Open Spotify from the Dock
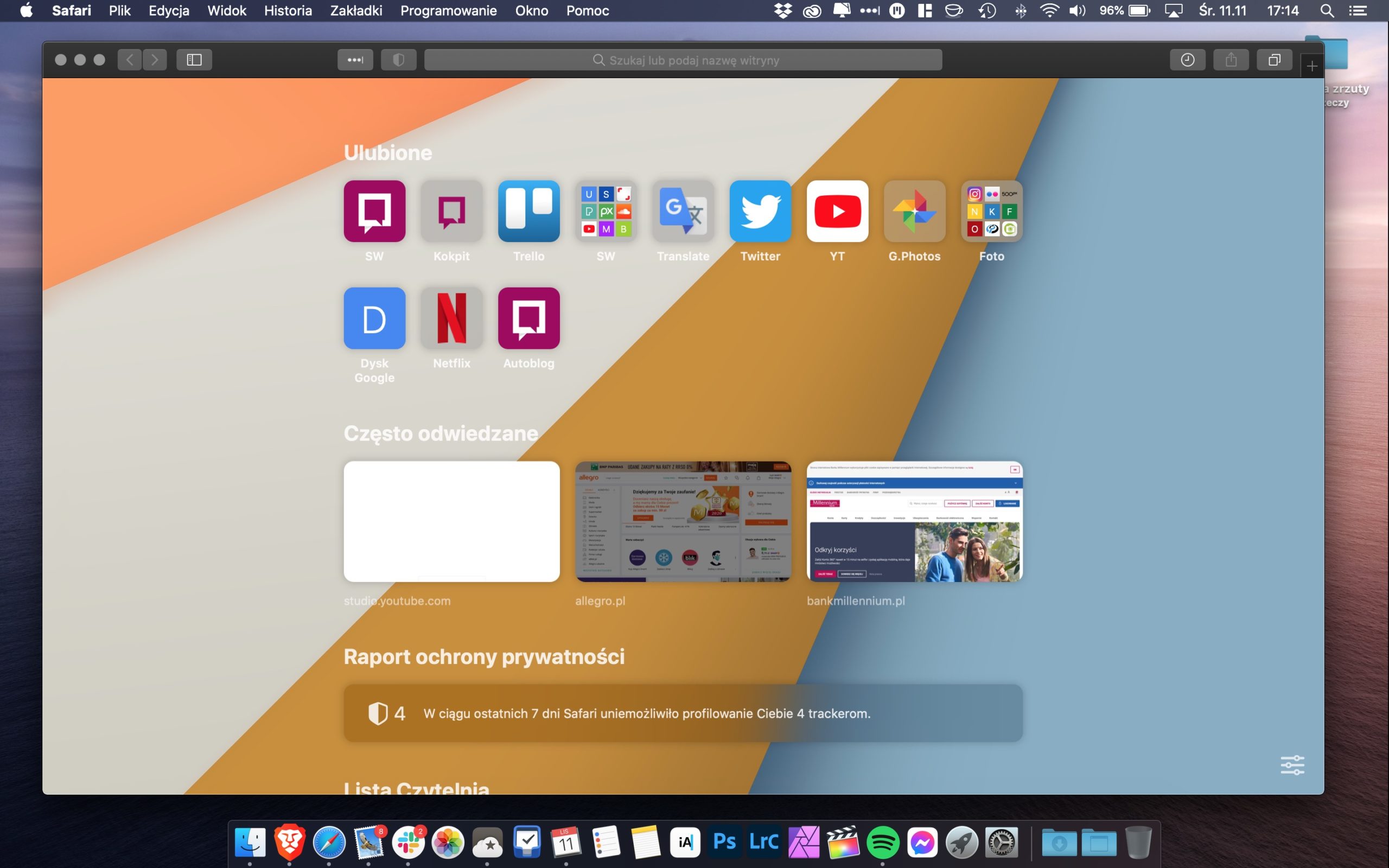Screen dimensions: 1389x868 click(x=883, y=842)
